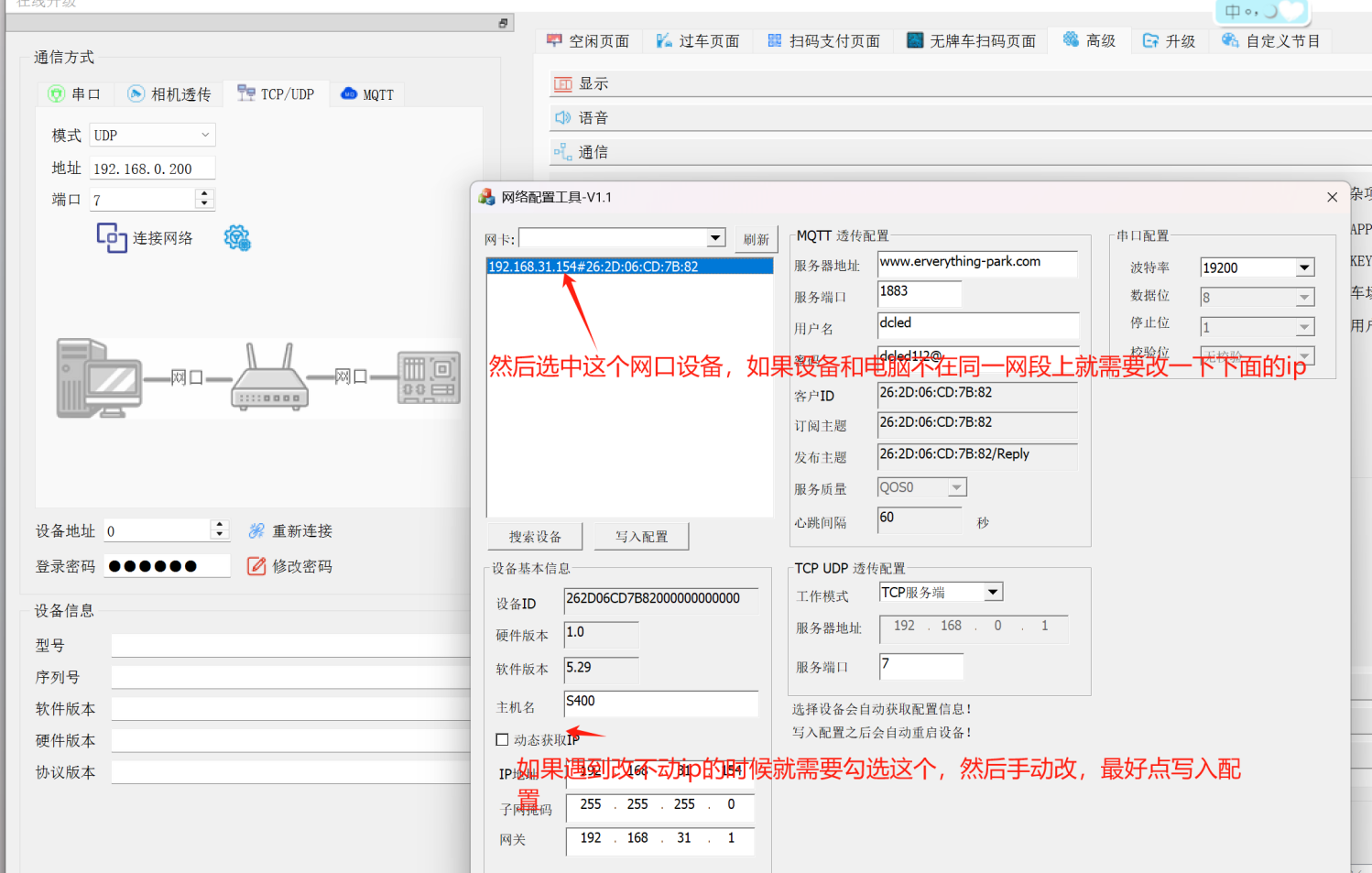Increase the 端口 value with the up arrow
Image resolution: width=1372 pixels, height=873 pixels.
pyautogui.click(x=204, y=193)
